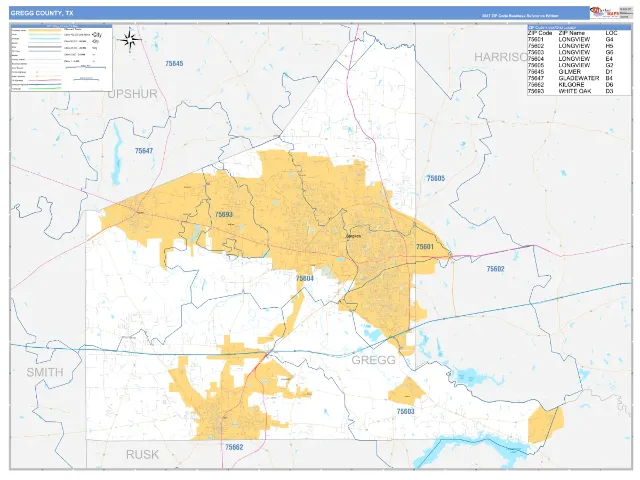
Task: Select GLADEWATER in the ZIP index table
Action: [579, 78]
